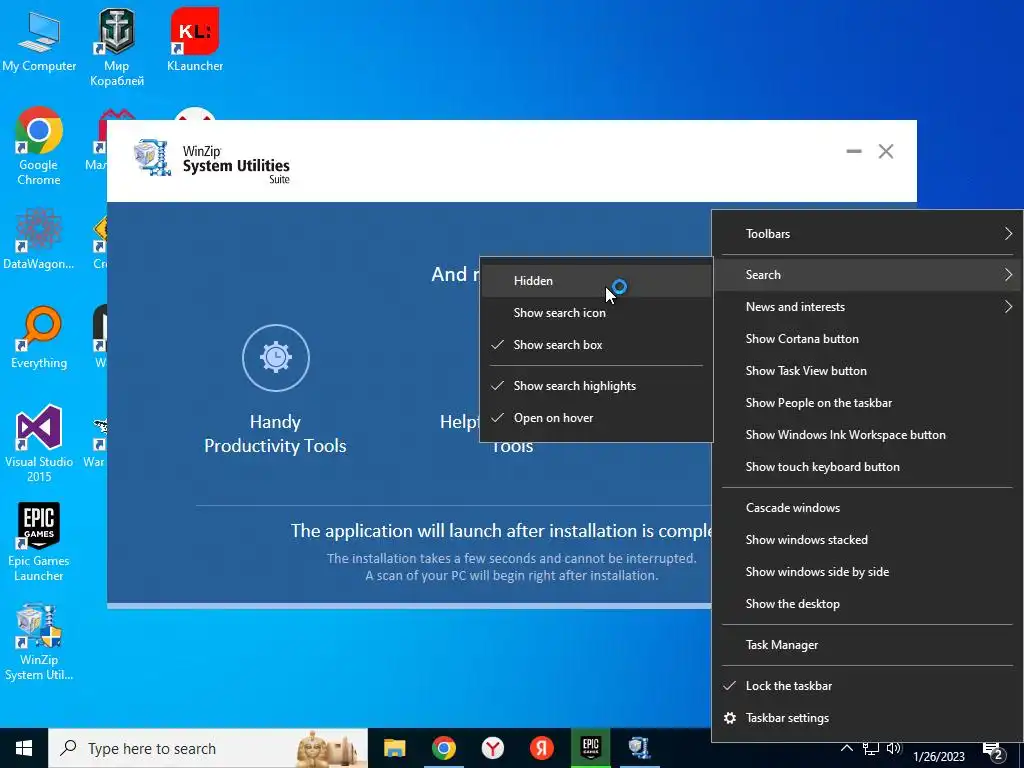Toggle Open on hover option
This screenshot has height=768, width=1024.
coord(596,418)
